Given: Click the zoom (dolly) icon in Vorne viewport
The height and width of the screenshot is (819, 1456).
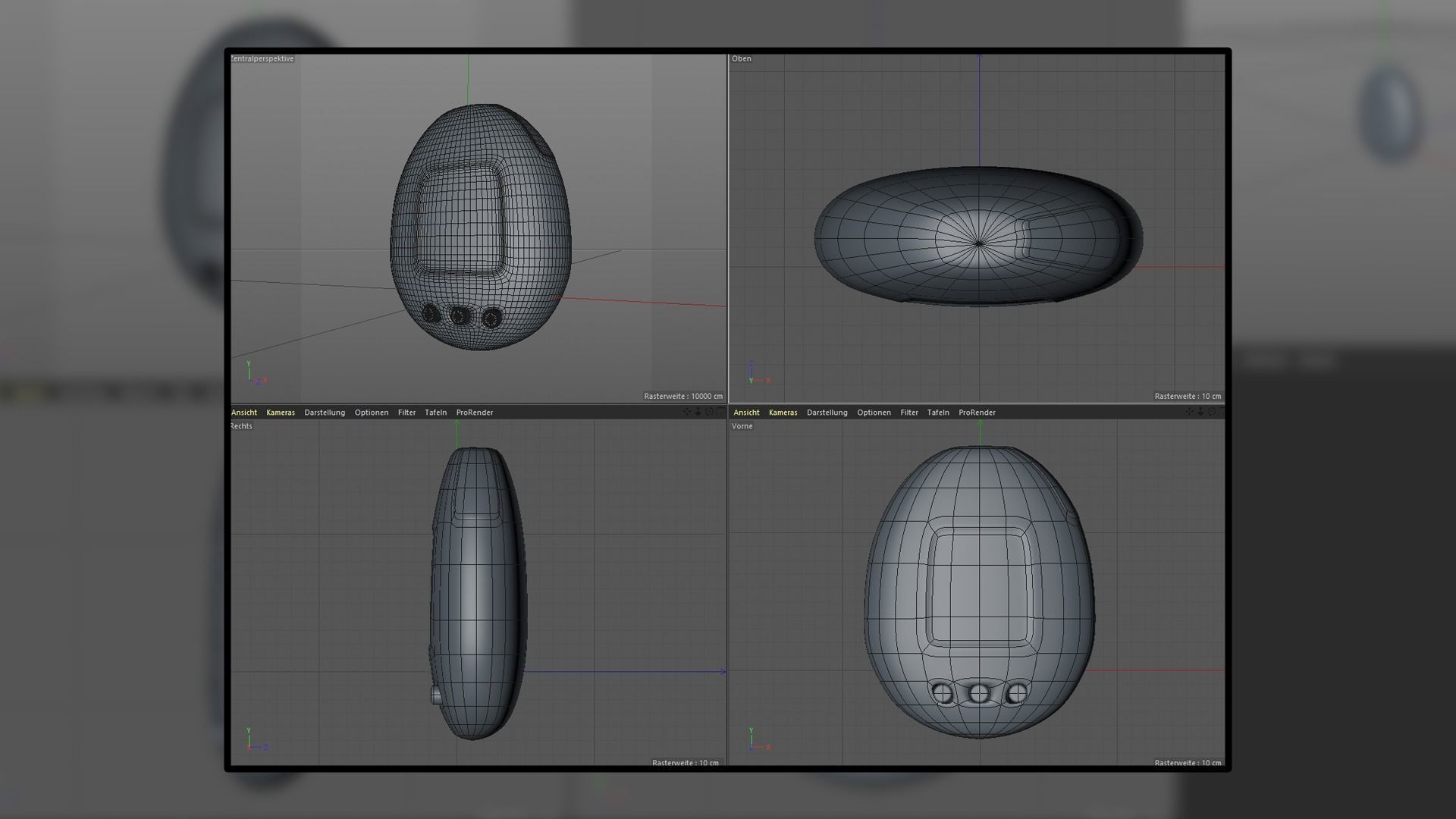Looking at the screenshot, I should point(1200,412).
